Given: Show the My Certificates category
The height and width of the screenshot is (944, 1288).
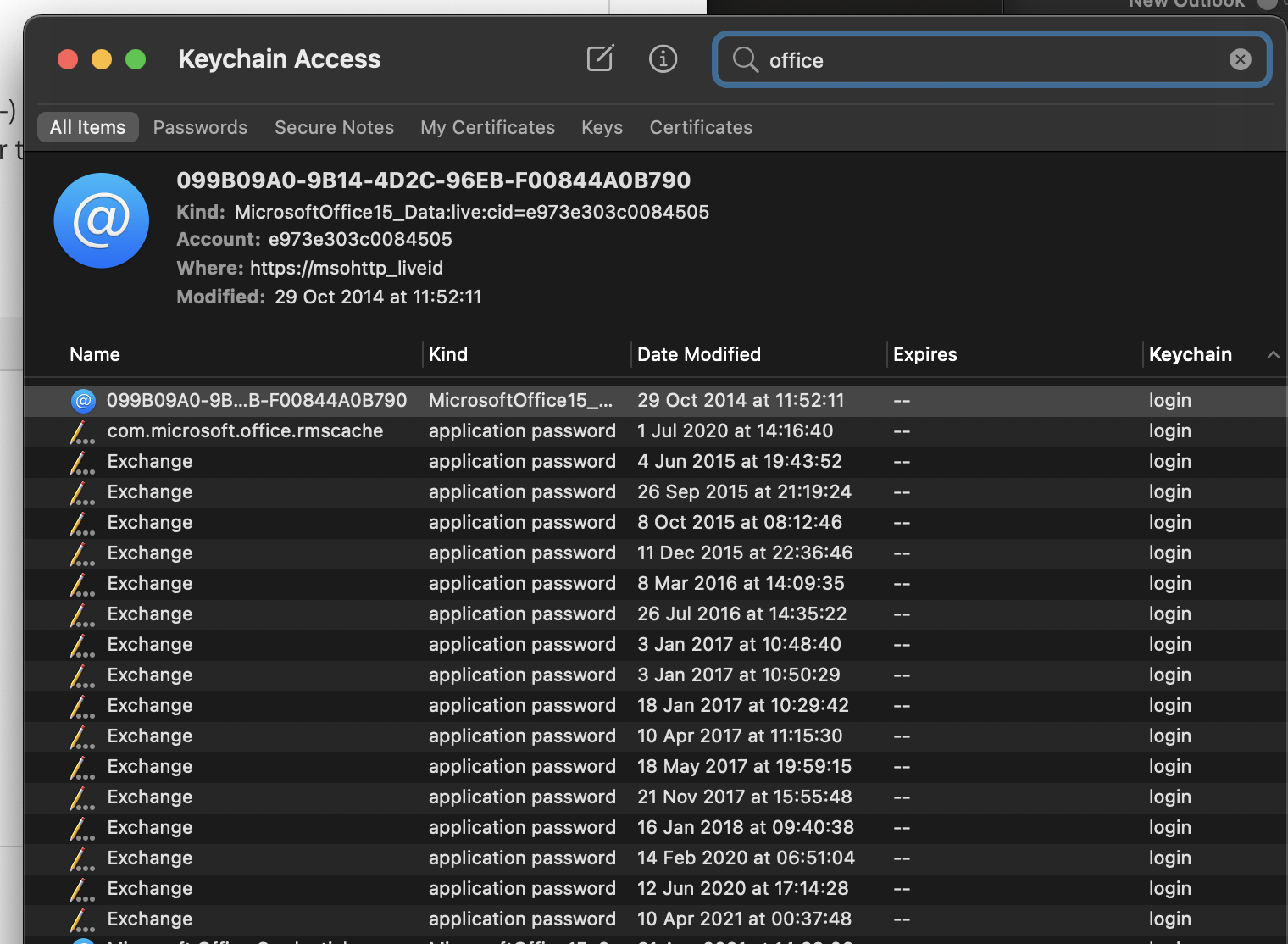Looking at the screenshot, I should (487, 127).
